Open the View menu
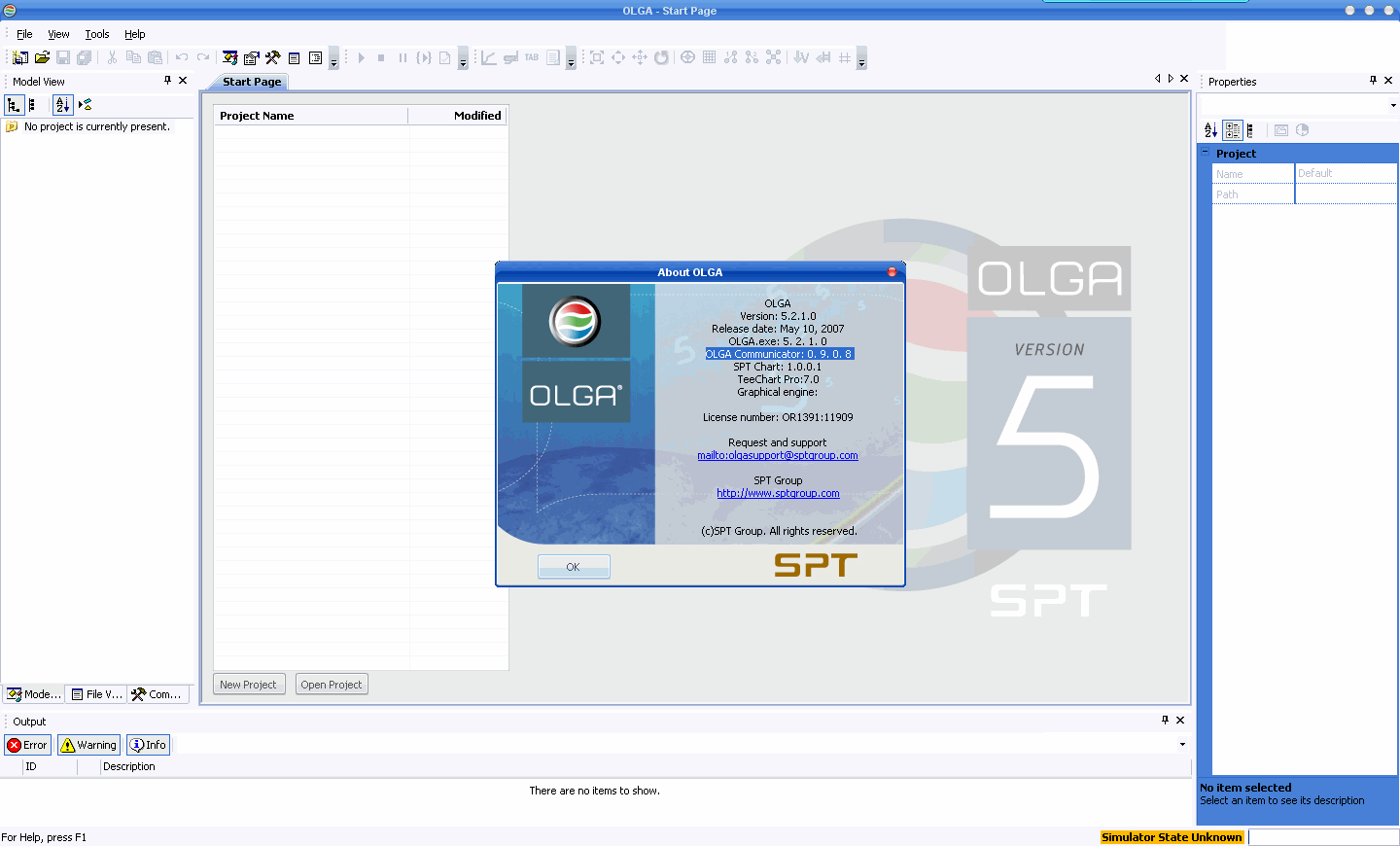 pos(58,34)
